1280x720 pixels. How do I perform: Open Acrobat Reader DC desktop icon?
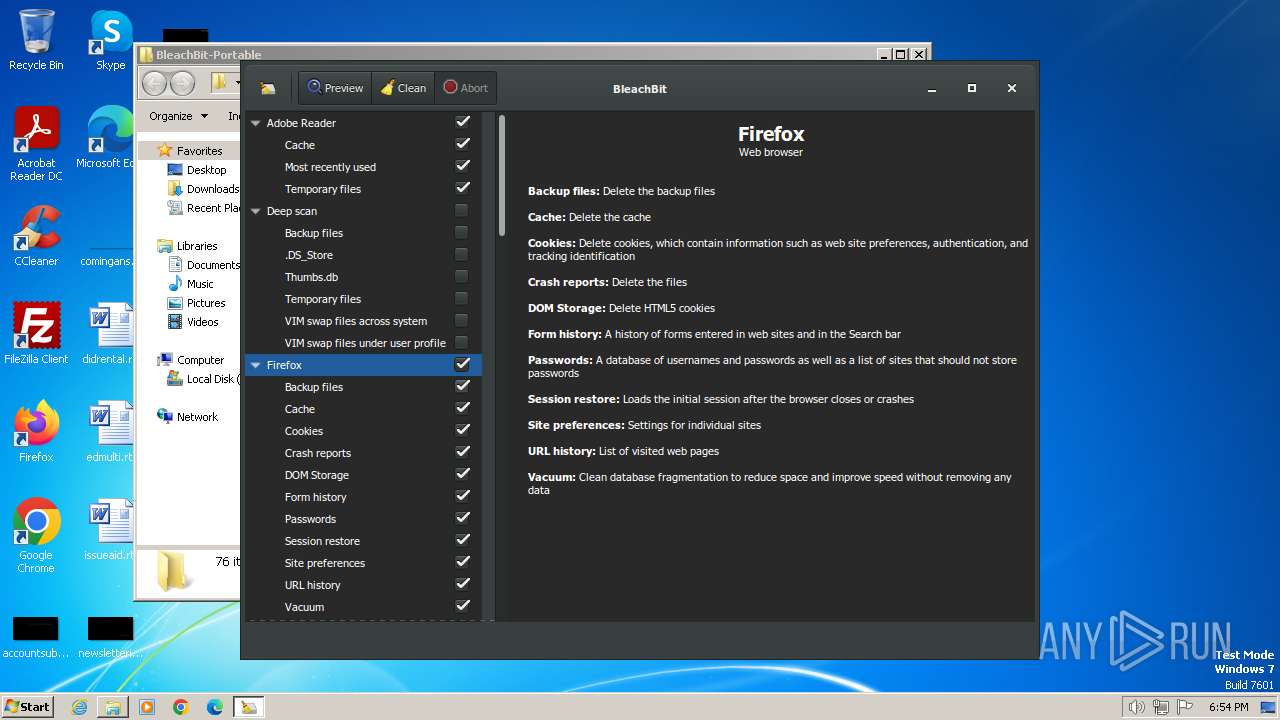[36, 144]
